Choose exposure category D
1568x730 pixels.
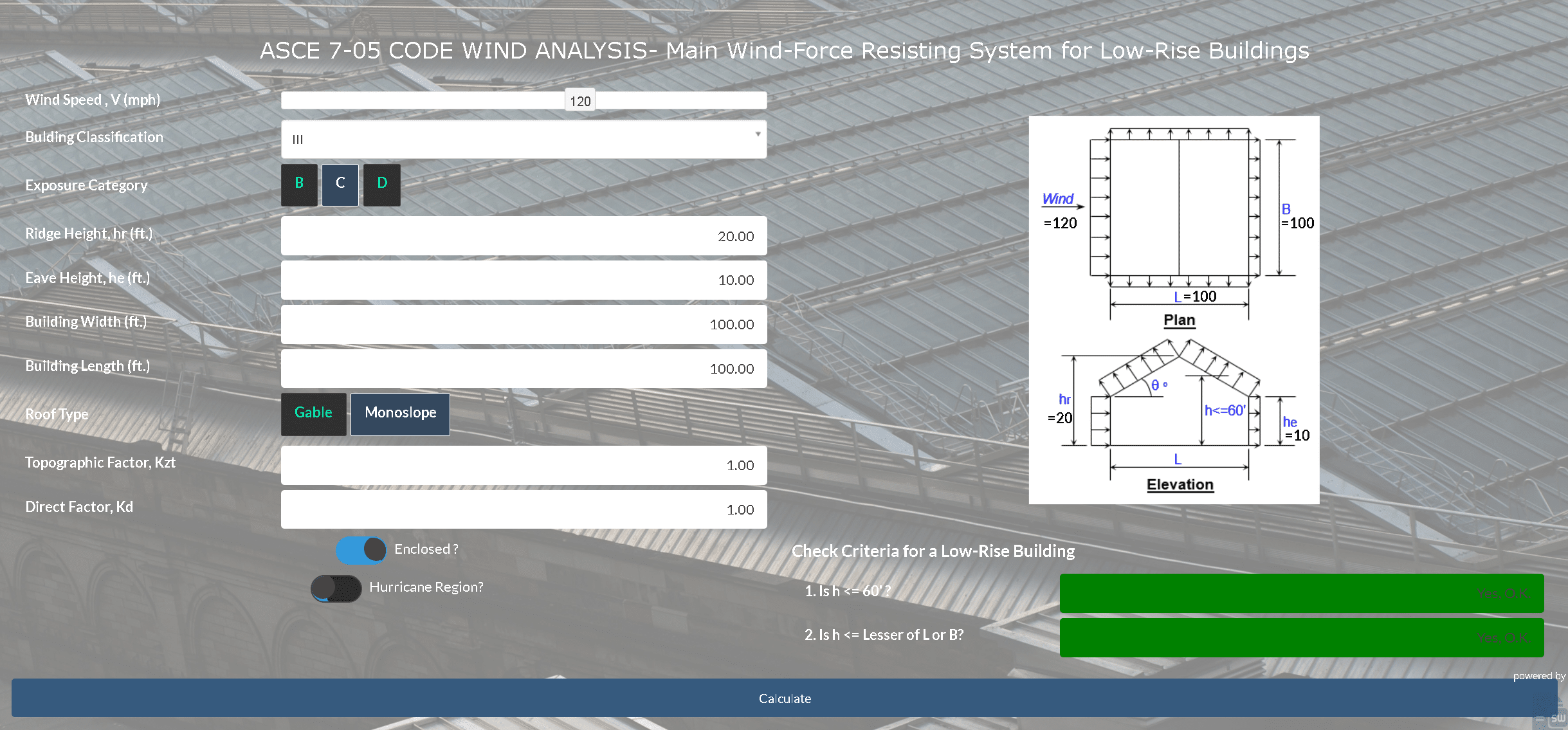point(382,185)
